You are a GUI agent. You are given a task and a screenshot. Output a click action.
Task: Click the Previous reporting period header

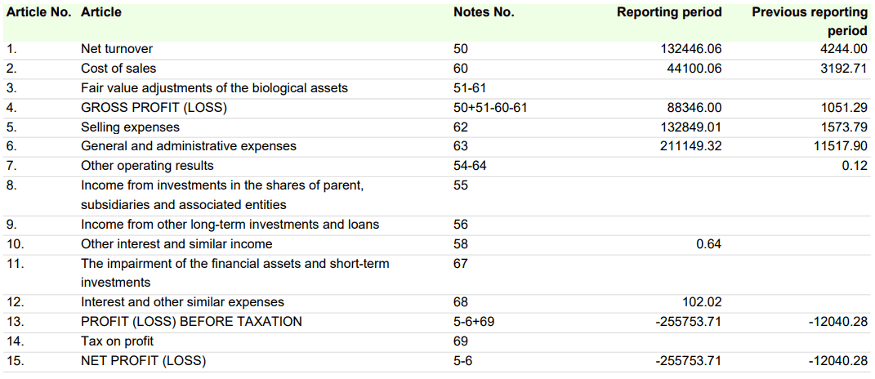click(810, 21)
